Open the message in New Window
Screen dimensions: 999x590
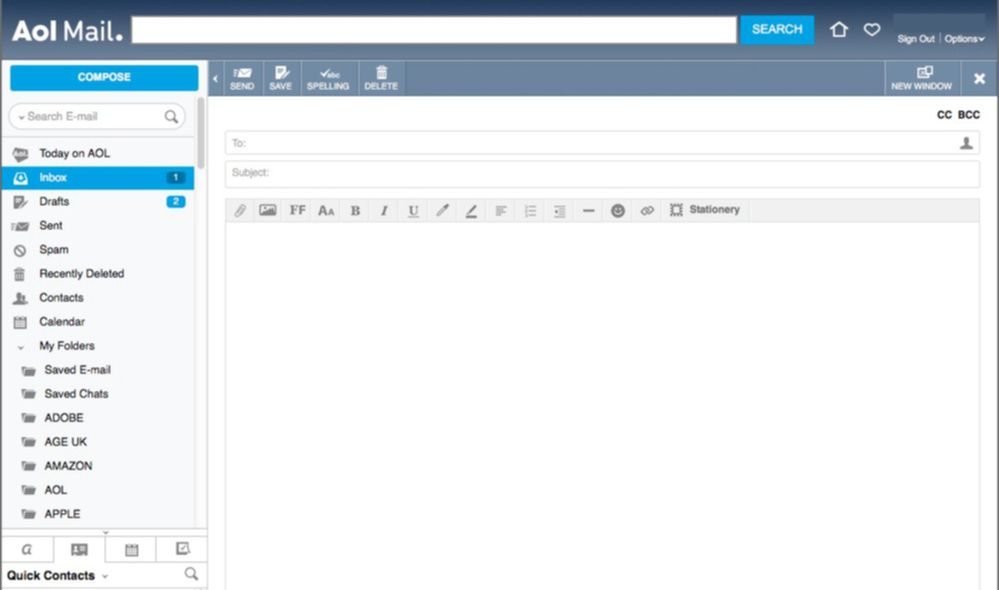click(921, 78)
